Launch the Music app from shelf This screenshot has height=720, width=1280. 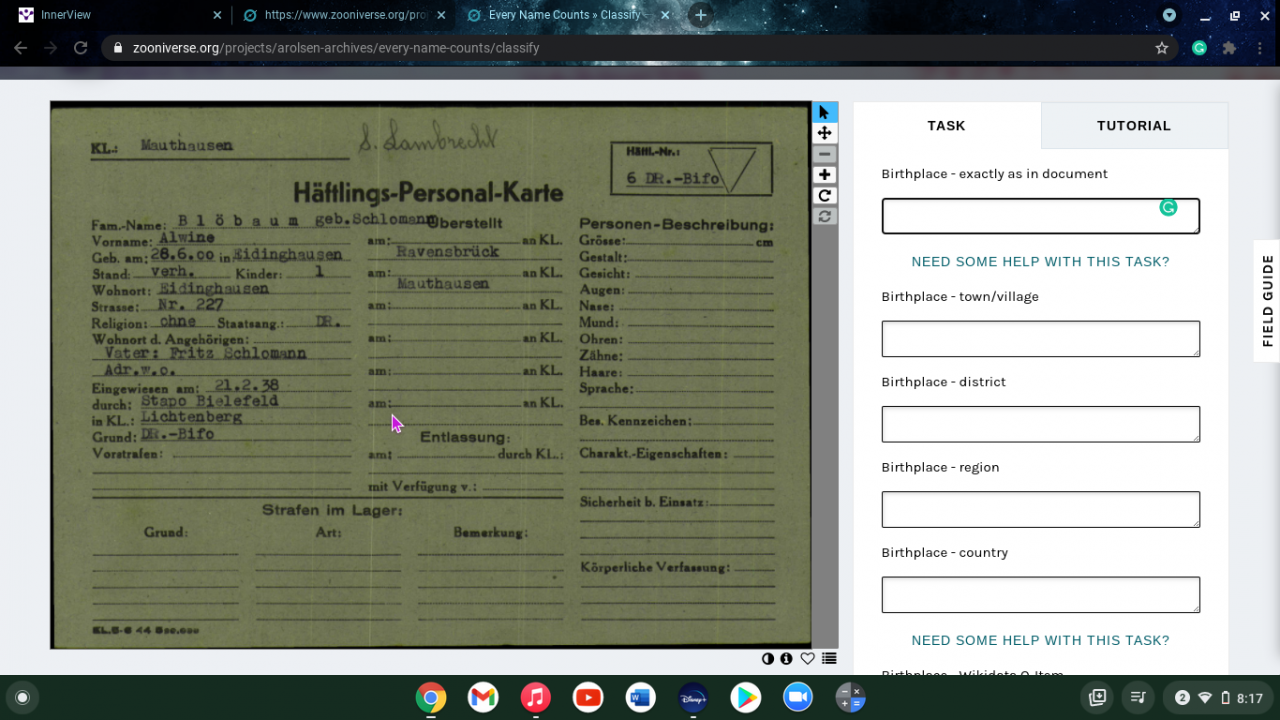536,697
